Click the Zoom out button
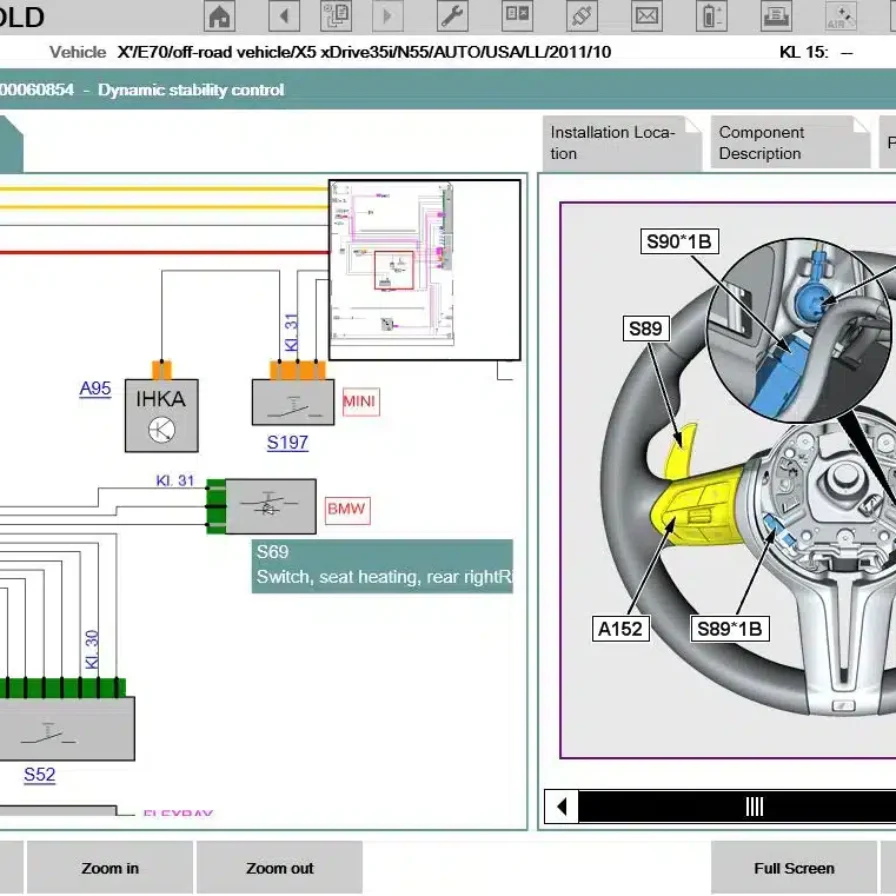The width and height of the screenshot is (896, 896). [279, 867]
